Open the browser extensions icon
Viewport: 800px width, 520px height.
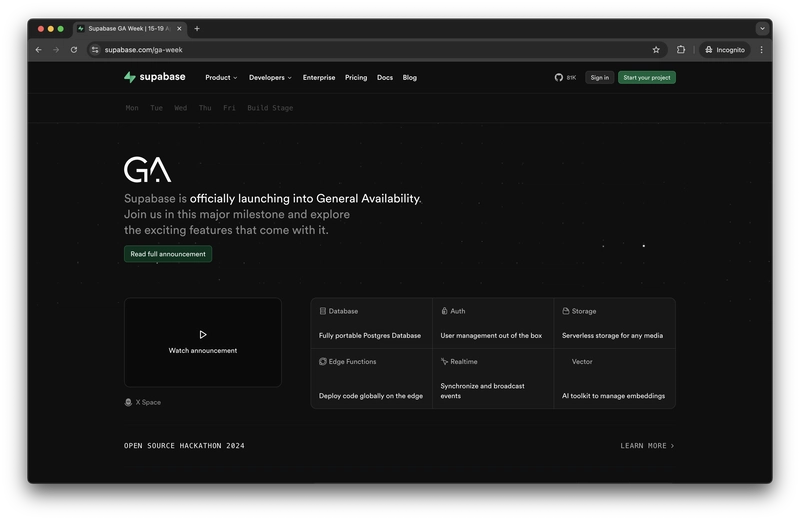[681, 49]
